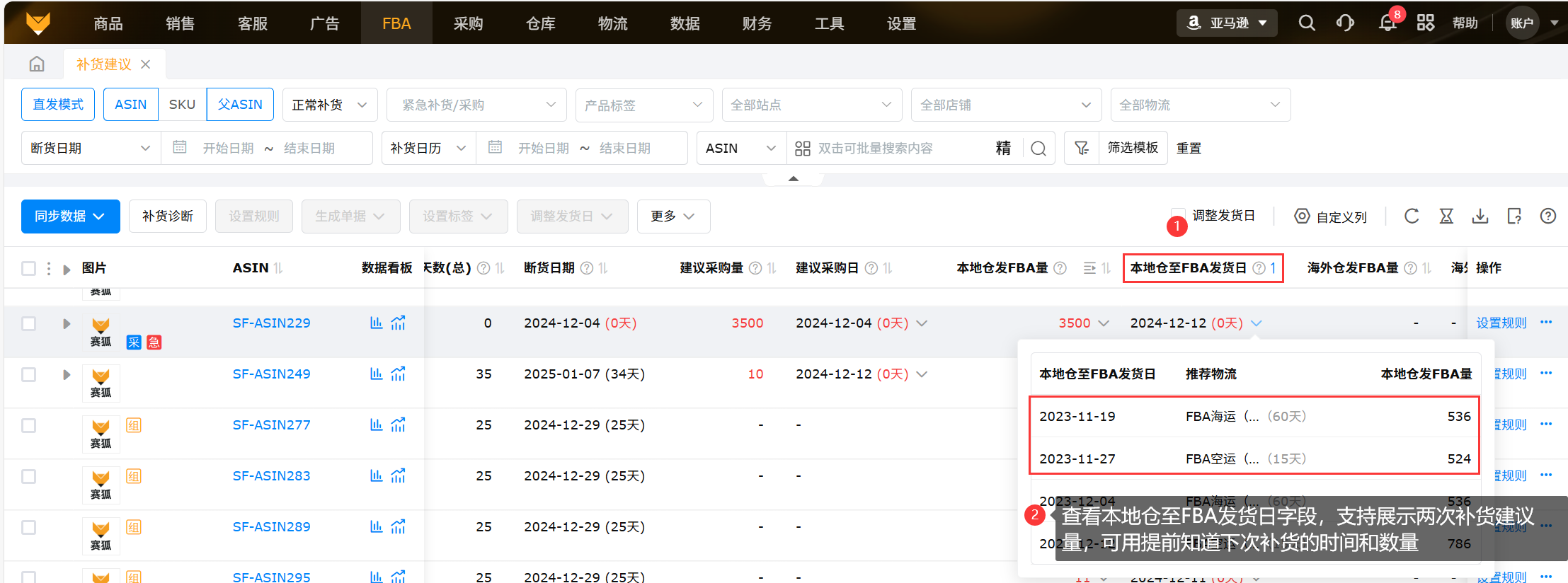
Task: Open trend chart icon for SF-ASIN289
Action: point(399,527)
